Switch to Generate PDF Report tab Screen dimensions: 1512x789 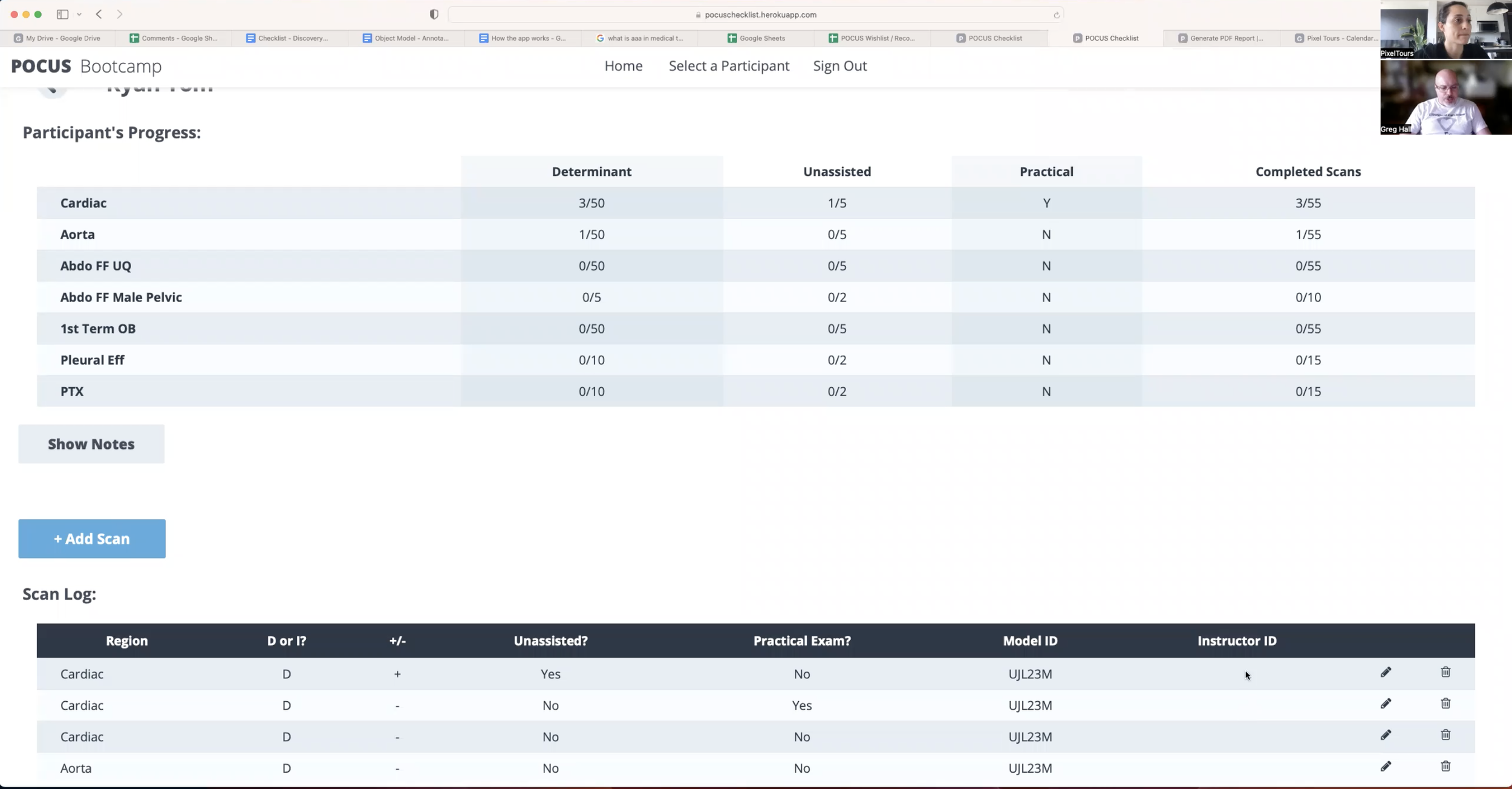click(1221, 38)
